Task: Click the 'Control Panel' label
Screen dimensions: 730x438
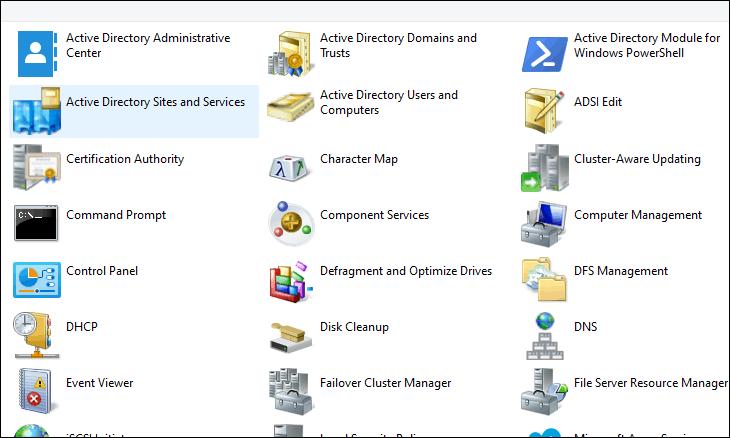Action: [102, 271]
